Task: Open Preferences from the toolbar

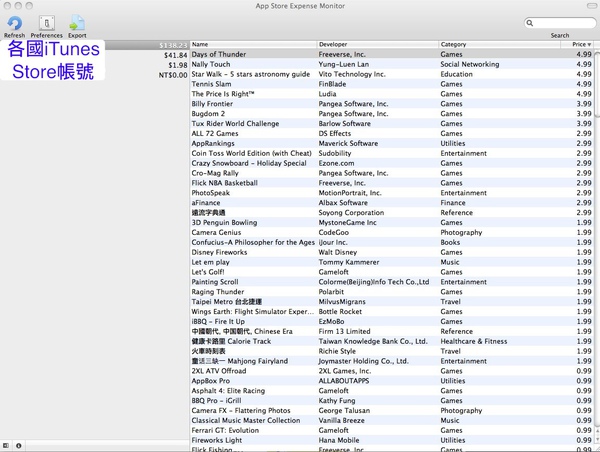Action: click(47, 24)
